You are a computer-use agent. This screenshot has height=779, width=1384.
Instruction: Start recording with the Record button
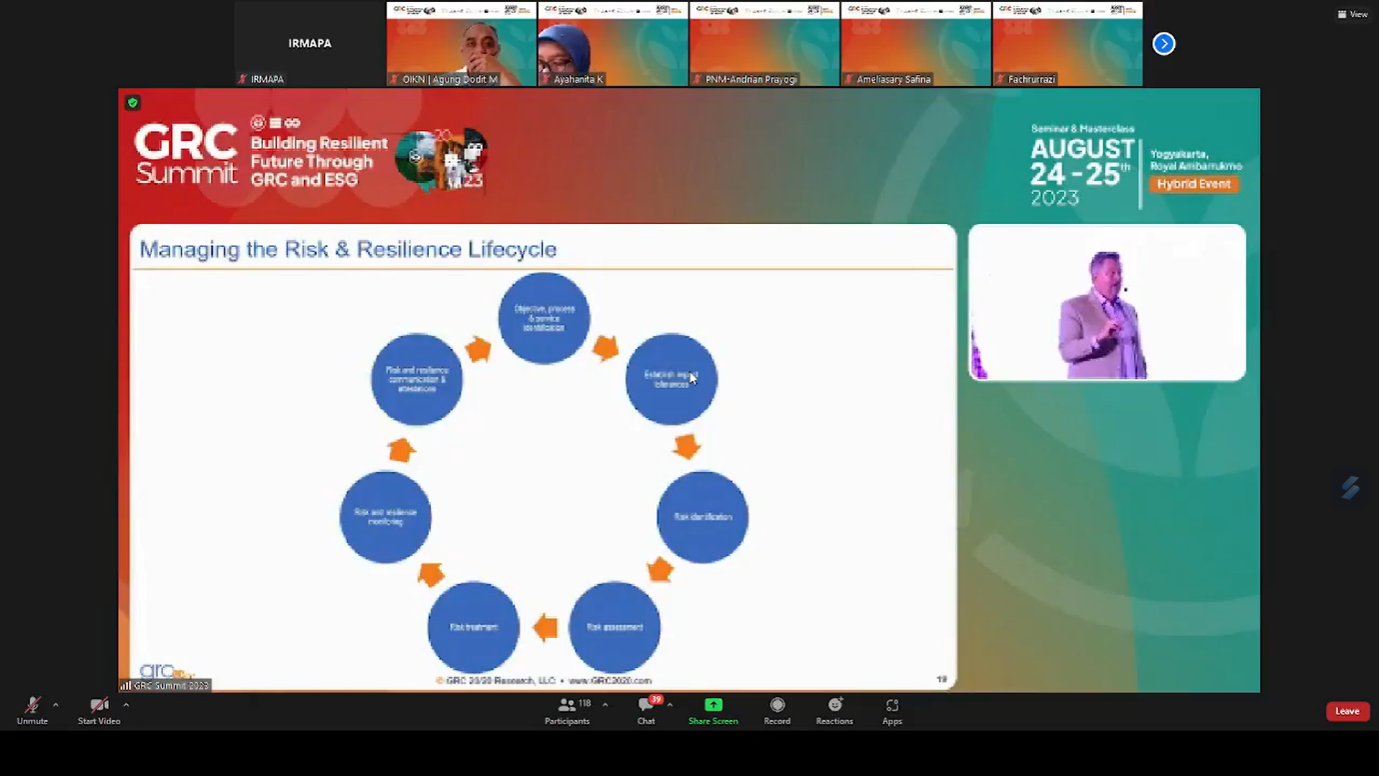777,708
